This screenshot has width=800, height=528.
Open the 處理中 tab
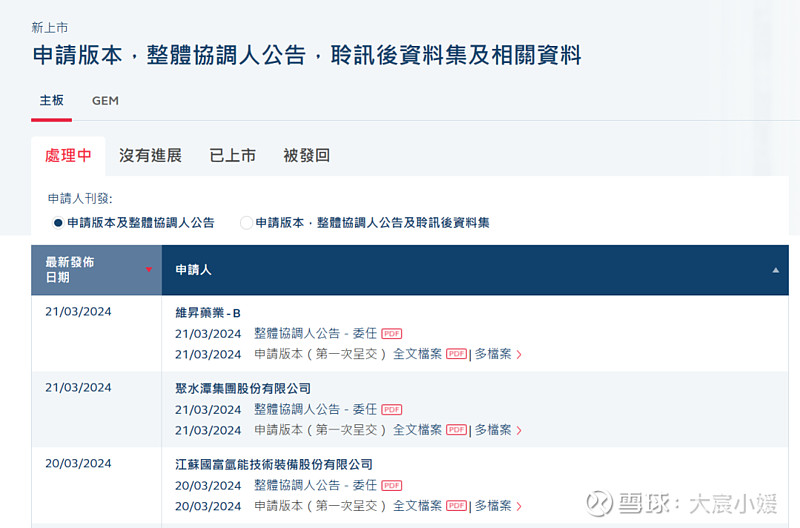(68, 156)
